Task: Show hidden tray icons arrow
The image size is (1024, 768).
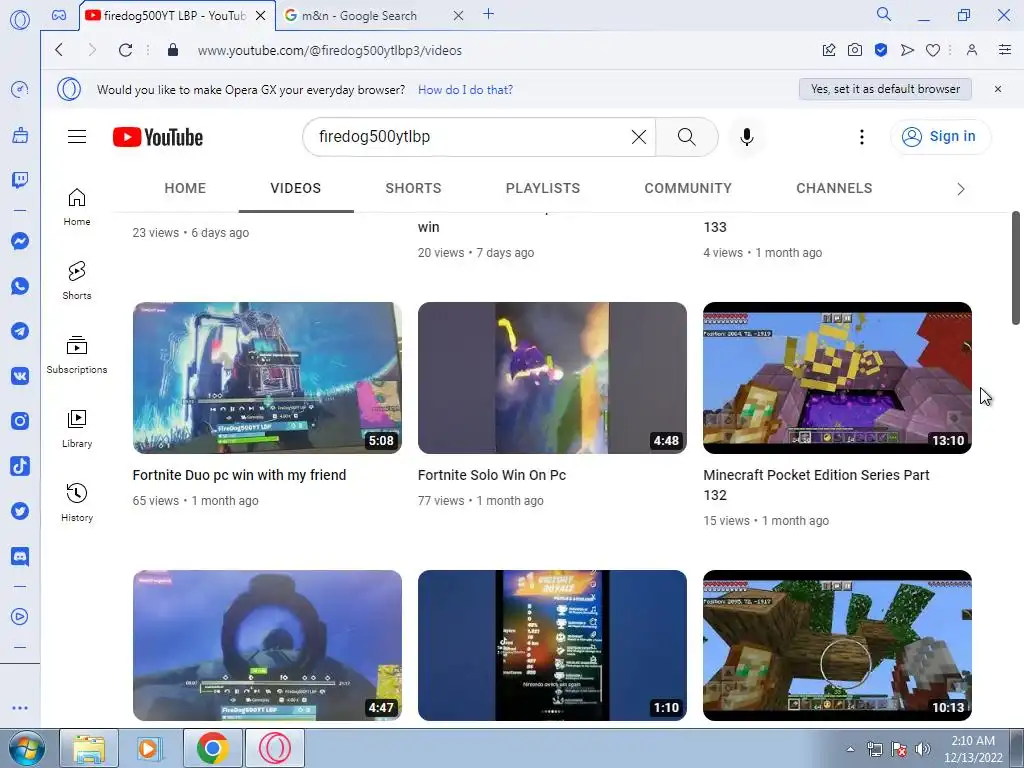Action: point(850,749)
